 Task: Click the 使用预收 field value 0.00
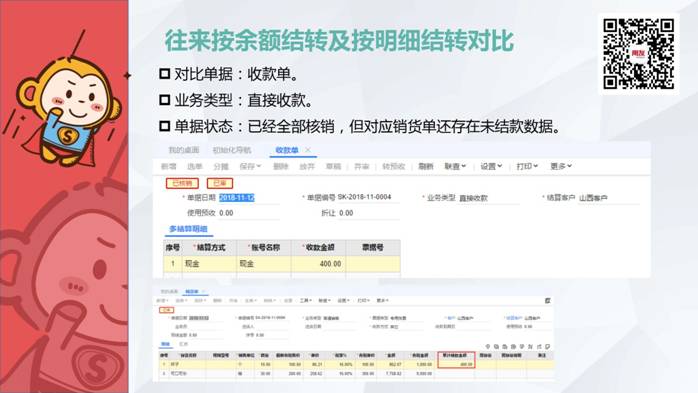point(226,213)
